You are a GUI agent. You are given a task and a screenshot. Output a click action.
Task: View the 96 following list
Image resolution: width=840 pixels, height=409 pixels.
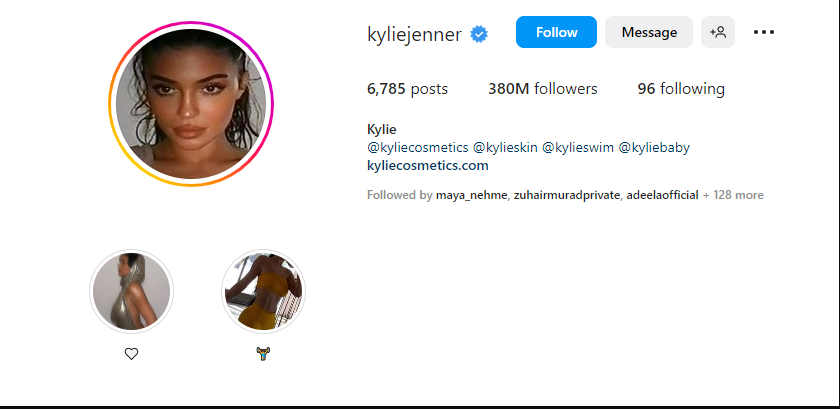[681, 89]
